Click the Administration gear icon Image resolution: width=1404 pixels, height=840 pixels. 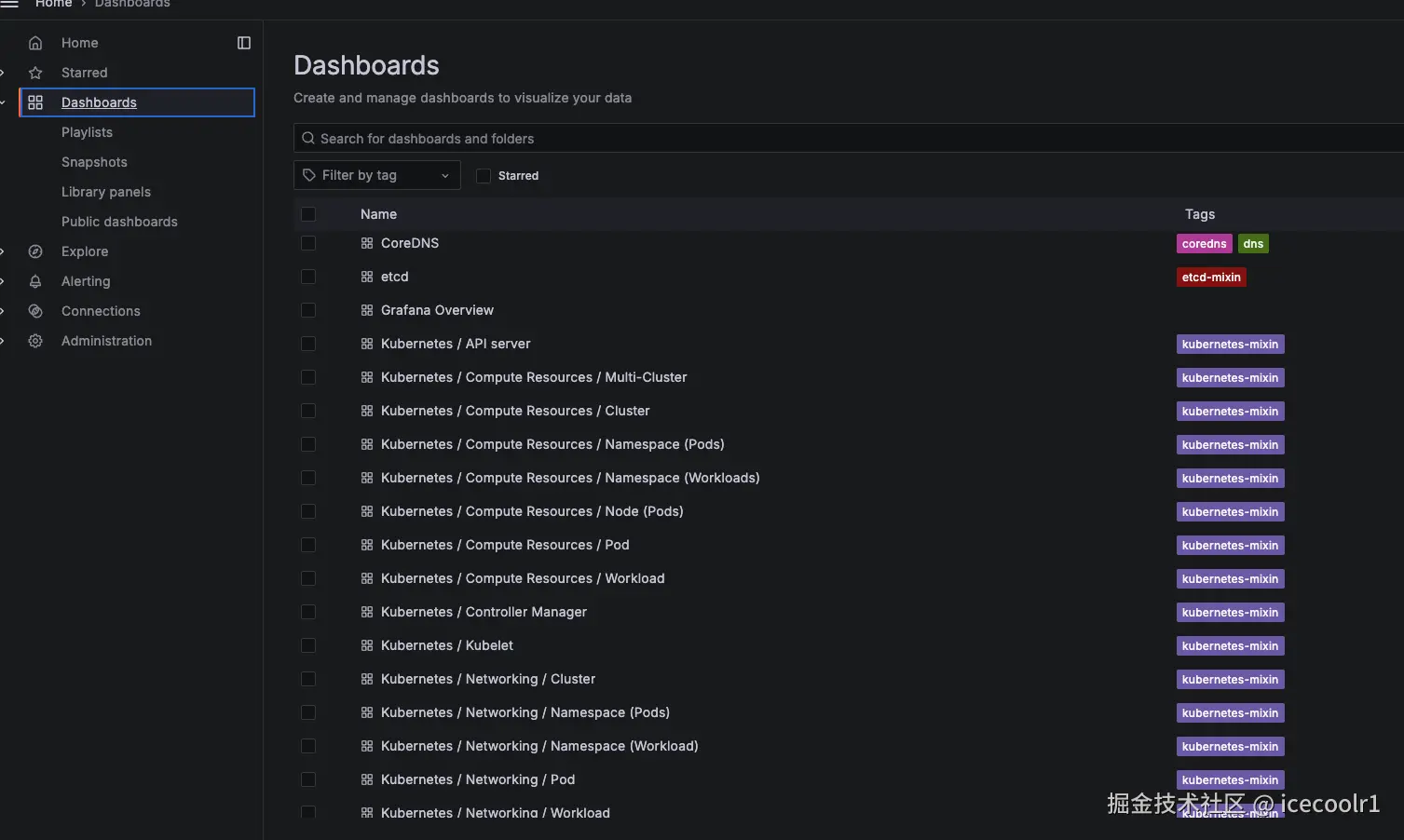point(35,341)
